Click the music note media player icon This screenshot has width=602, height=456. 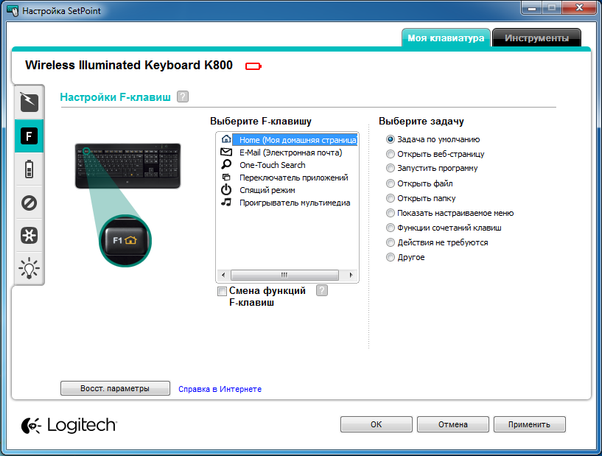point(226,202)
